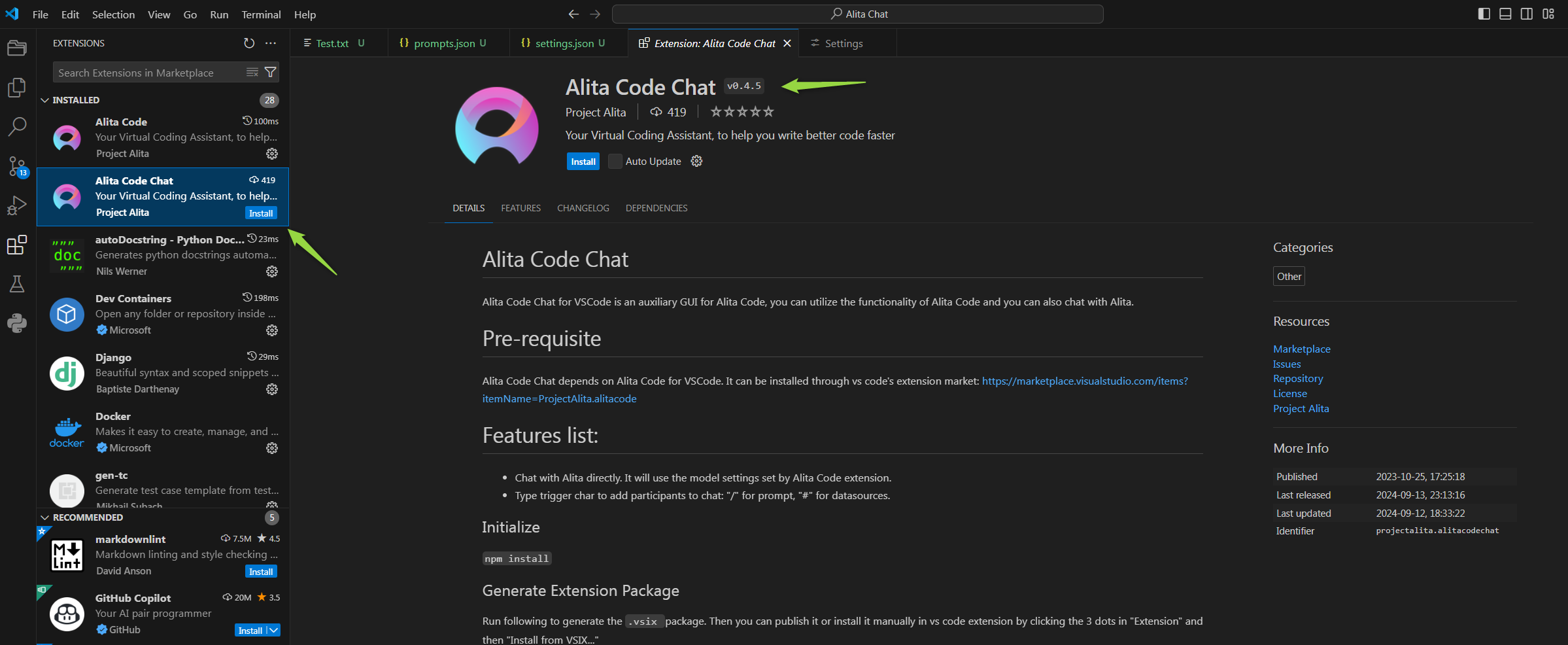Image resolution: width=1568 pixels, height=645 pixels.
Task: Toggle bottom panel layout icon
Action: pyautogui.click(x=1505, y=14)
